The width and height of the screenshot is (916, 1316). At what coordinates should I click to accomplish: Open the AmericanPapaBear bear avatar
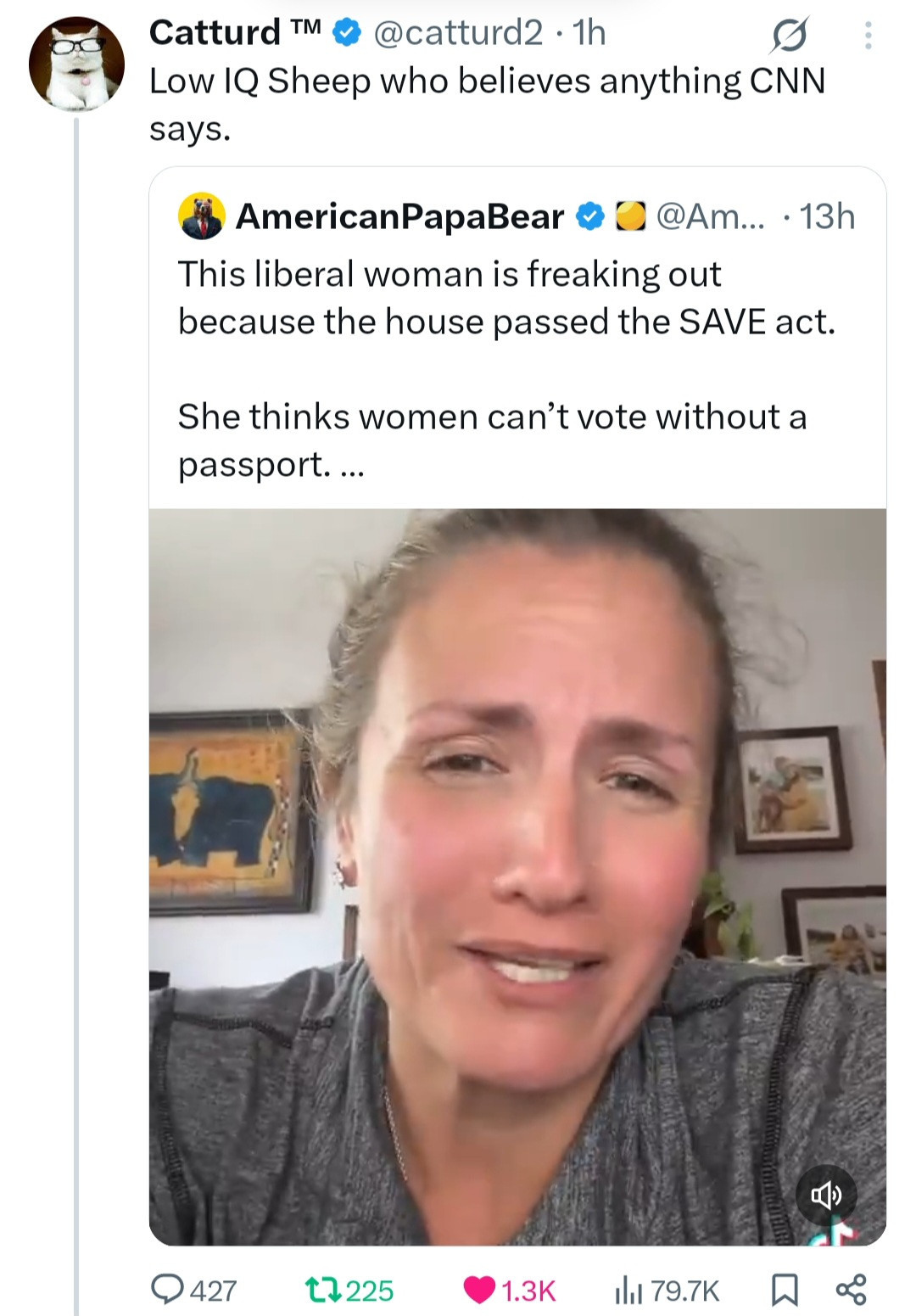pos(201,216)
